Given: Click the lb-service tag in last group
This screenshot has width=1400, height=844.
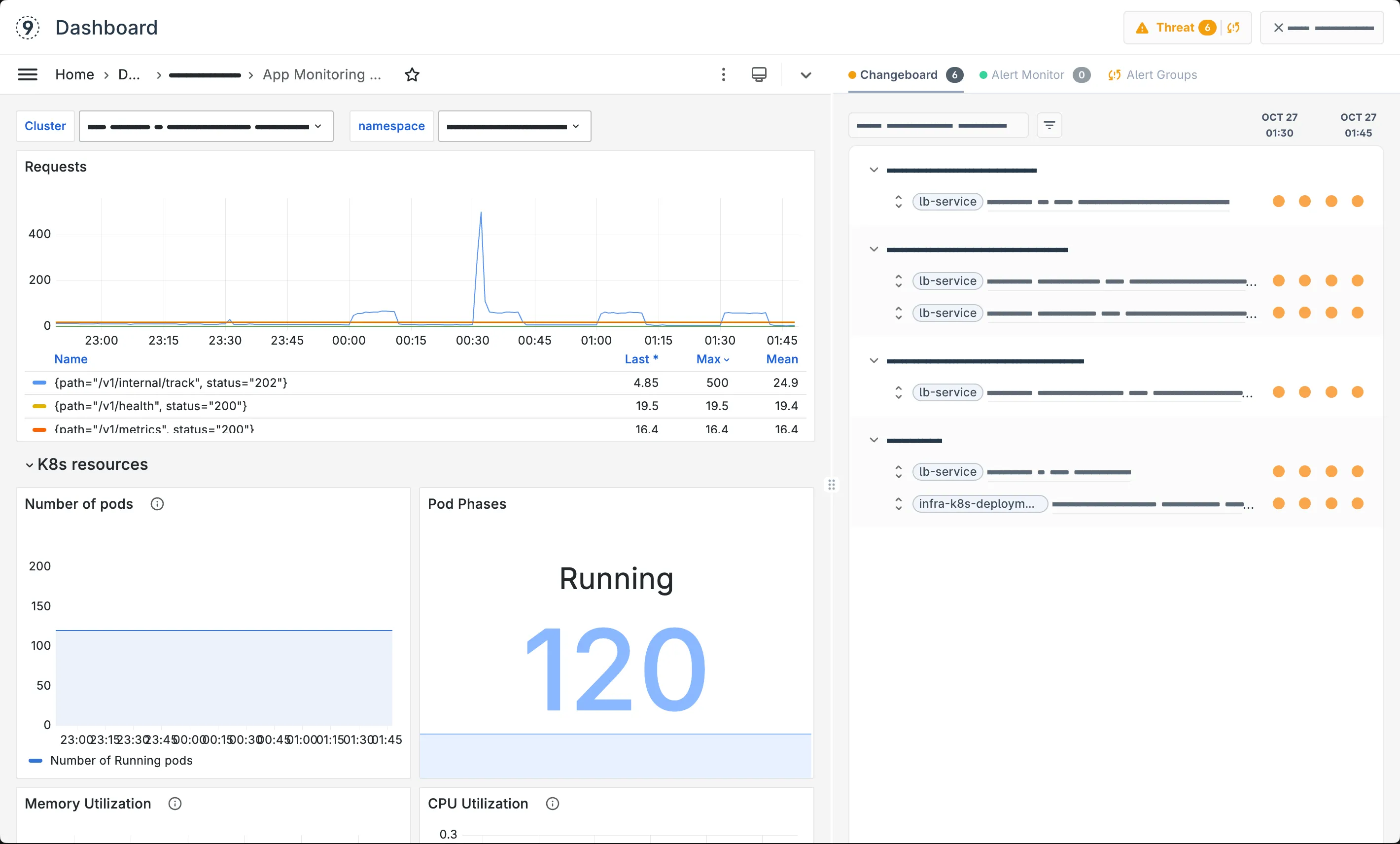Looking at the screenshot, I should [x=948, y=472].
